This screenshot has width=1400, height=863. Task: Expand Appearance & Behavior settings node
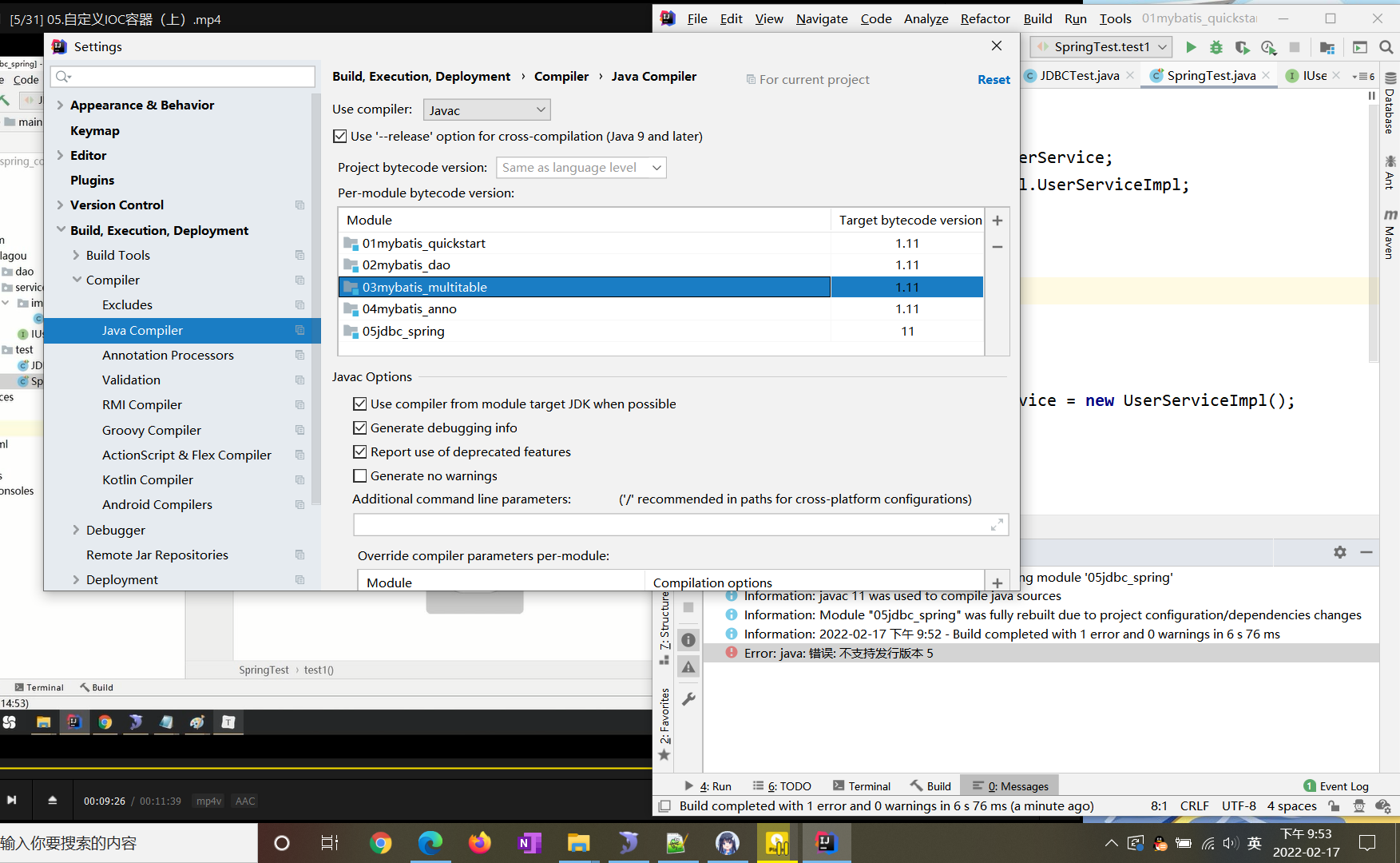pos(60,105)
